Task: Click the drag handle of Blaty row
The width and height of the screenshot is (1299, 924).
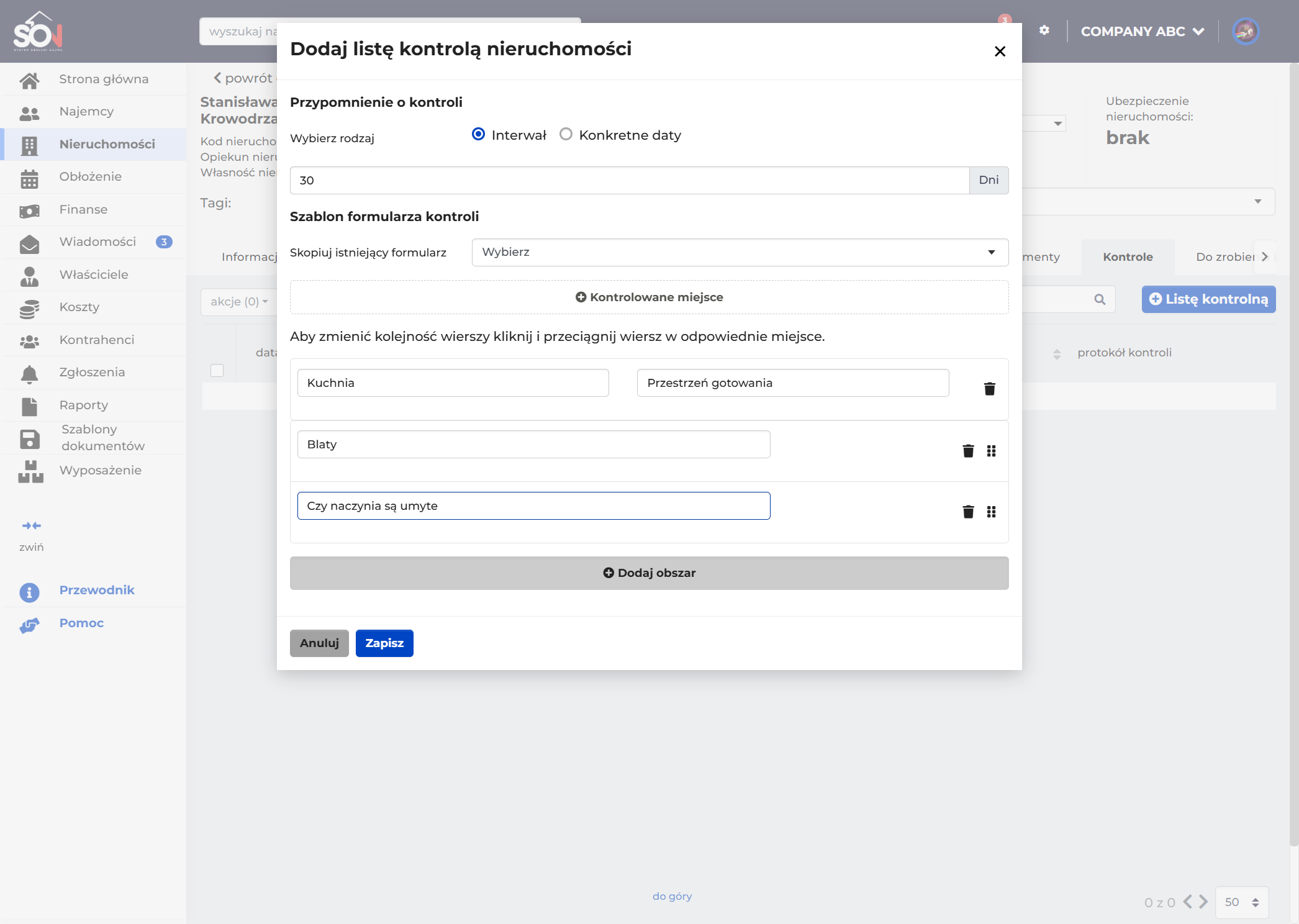Action: tap(991, 451)
